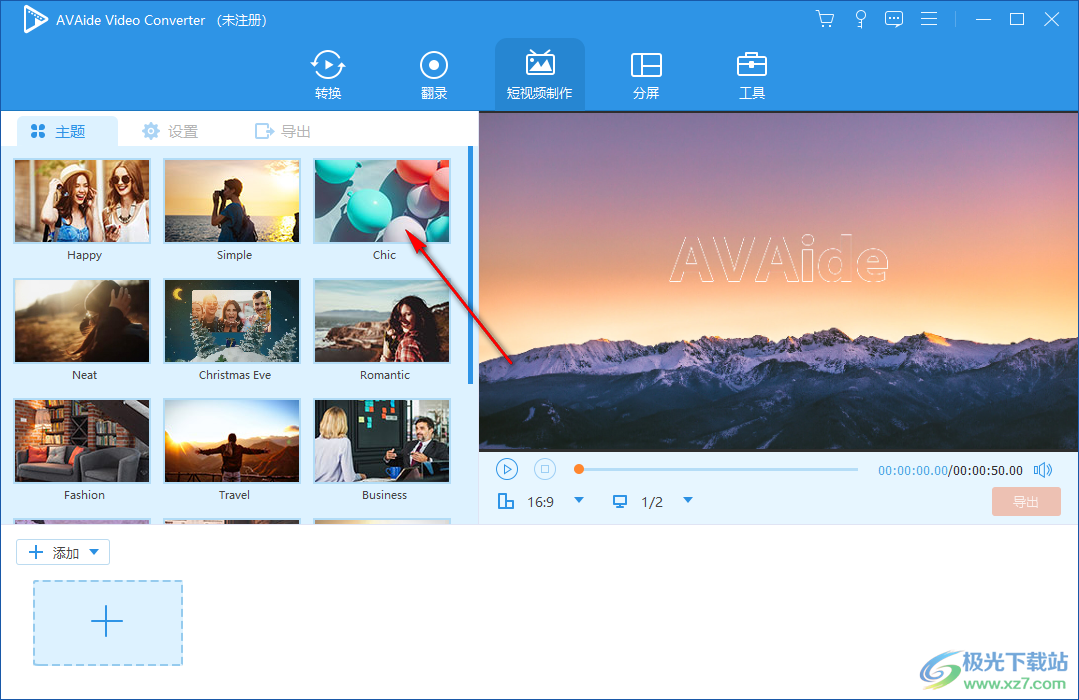Click the 00:00:50.00 duration time text

988,471
